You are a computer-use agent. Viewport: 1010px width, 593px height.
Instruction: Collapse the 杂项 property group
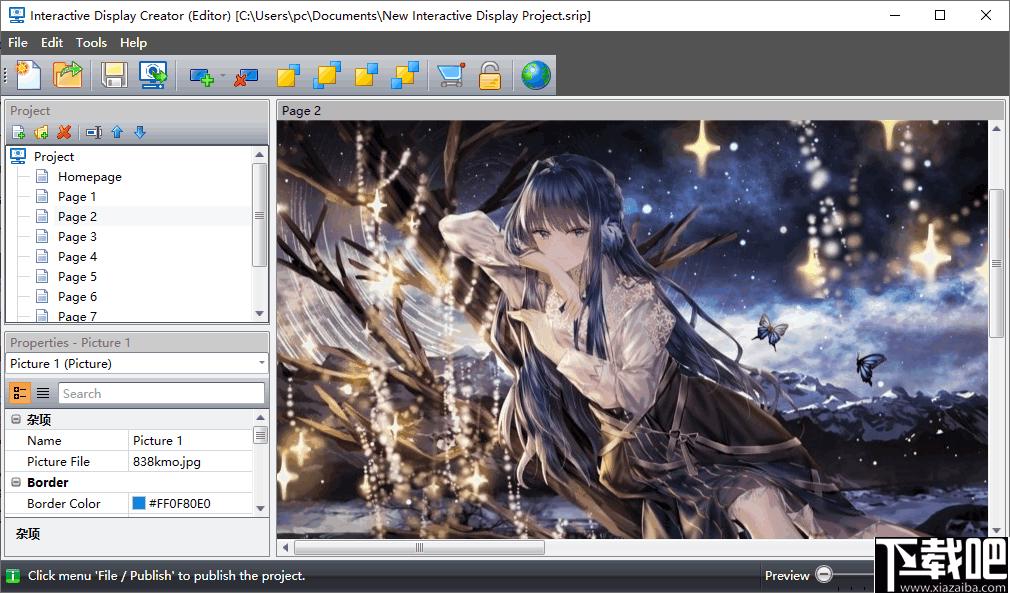click(15, 420)
